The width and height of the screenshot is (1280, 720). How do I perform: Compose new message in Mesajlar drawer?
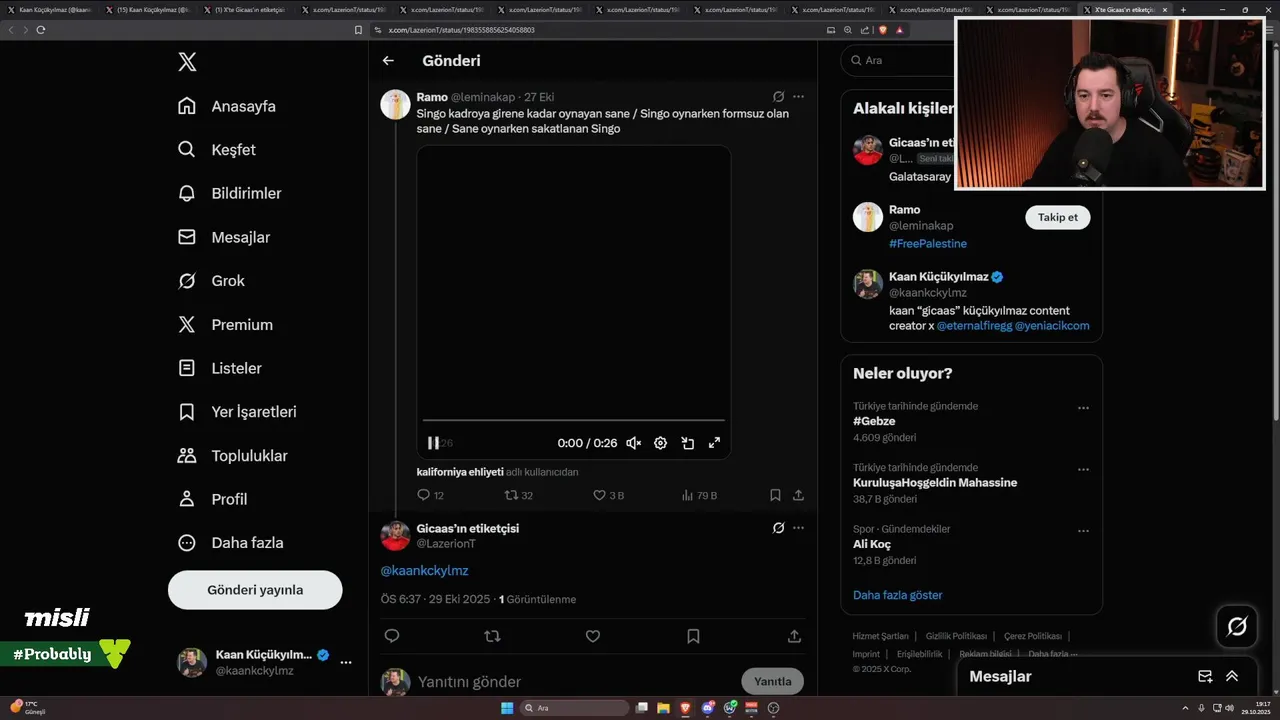1205,677
